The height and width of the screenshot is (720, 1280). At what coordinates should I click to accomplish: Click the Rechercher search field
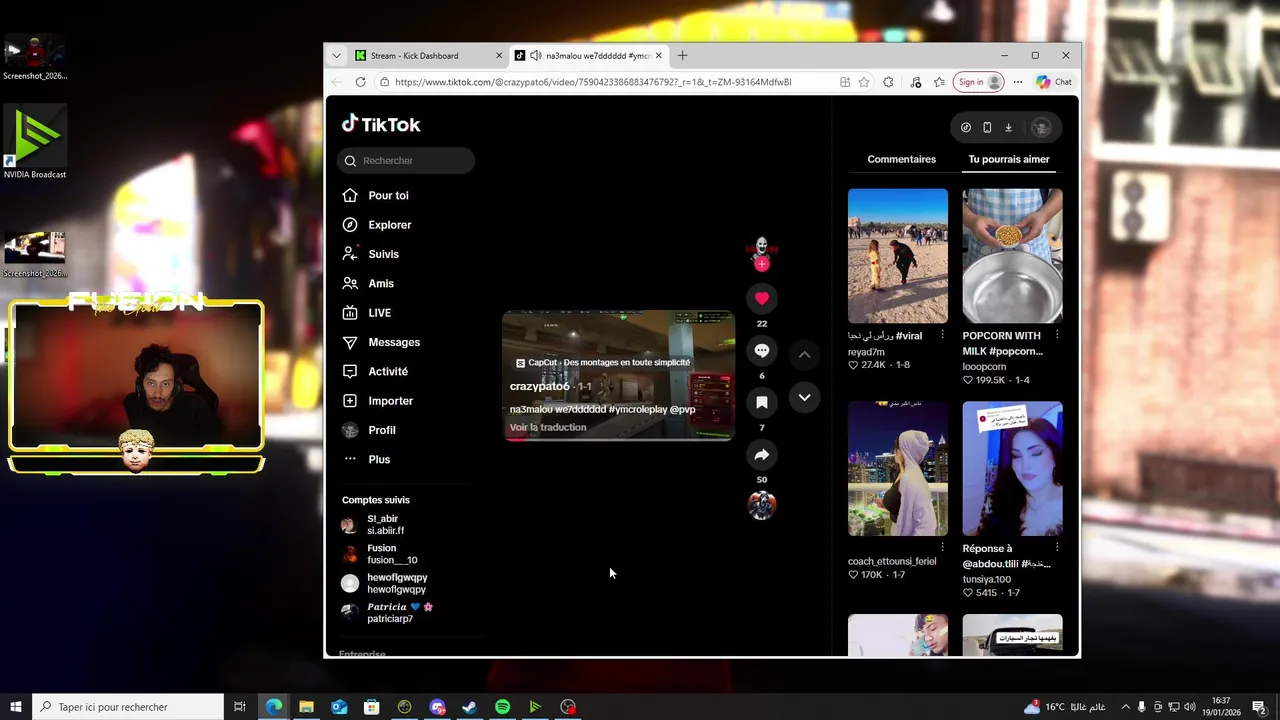click(x=406, y=160)
